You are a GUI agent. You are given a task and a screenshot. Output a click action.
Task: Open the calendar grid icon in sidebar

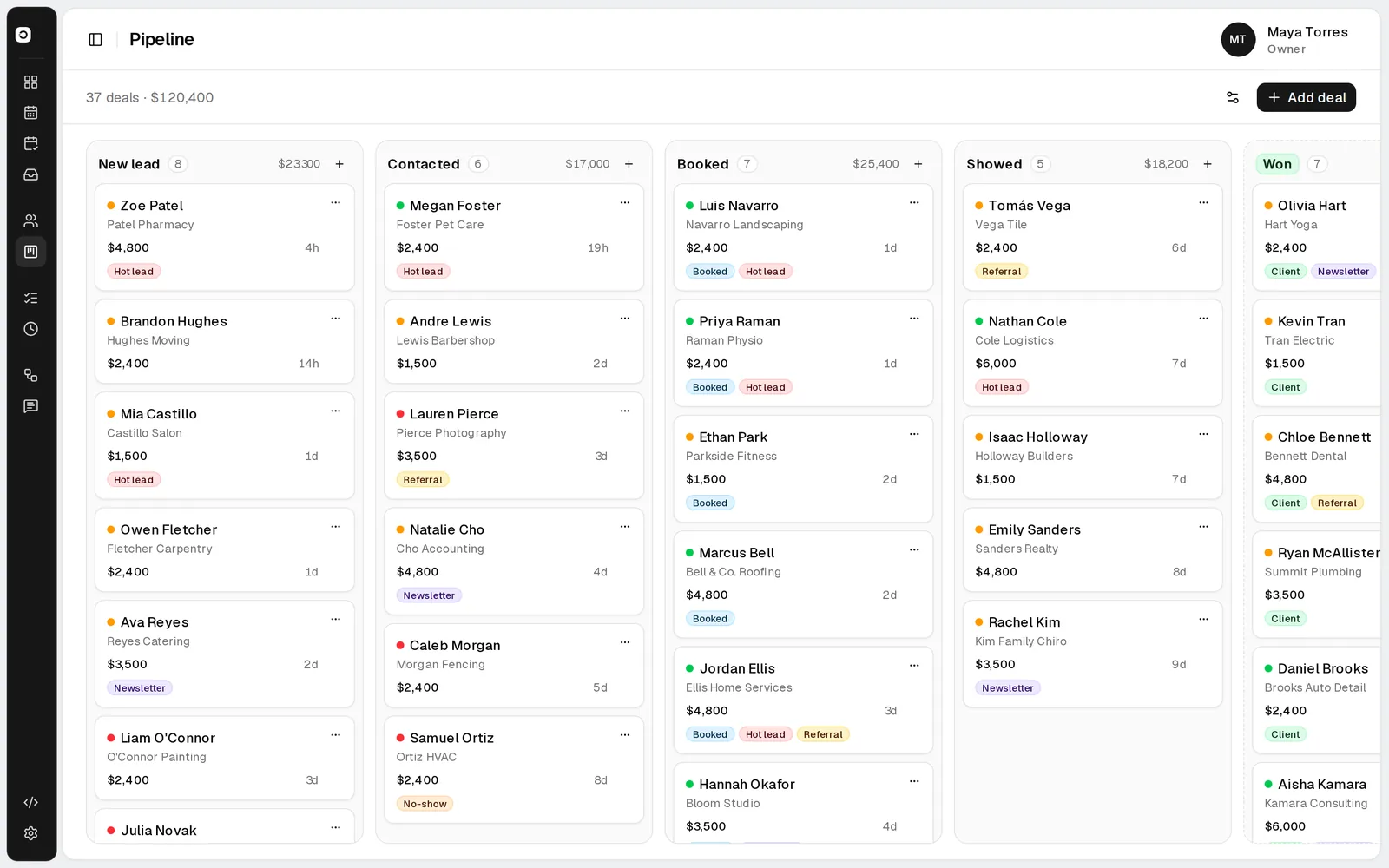click(x=31, y=113)
